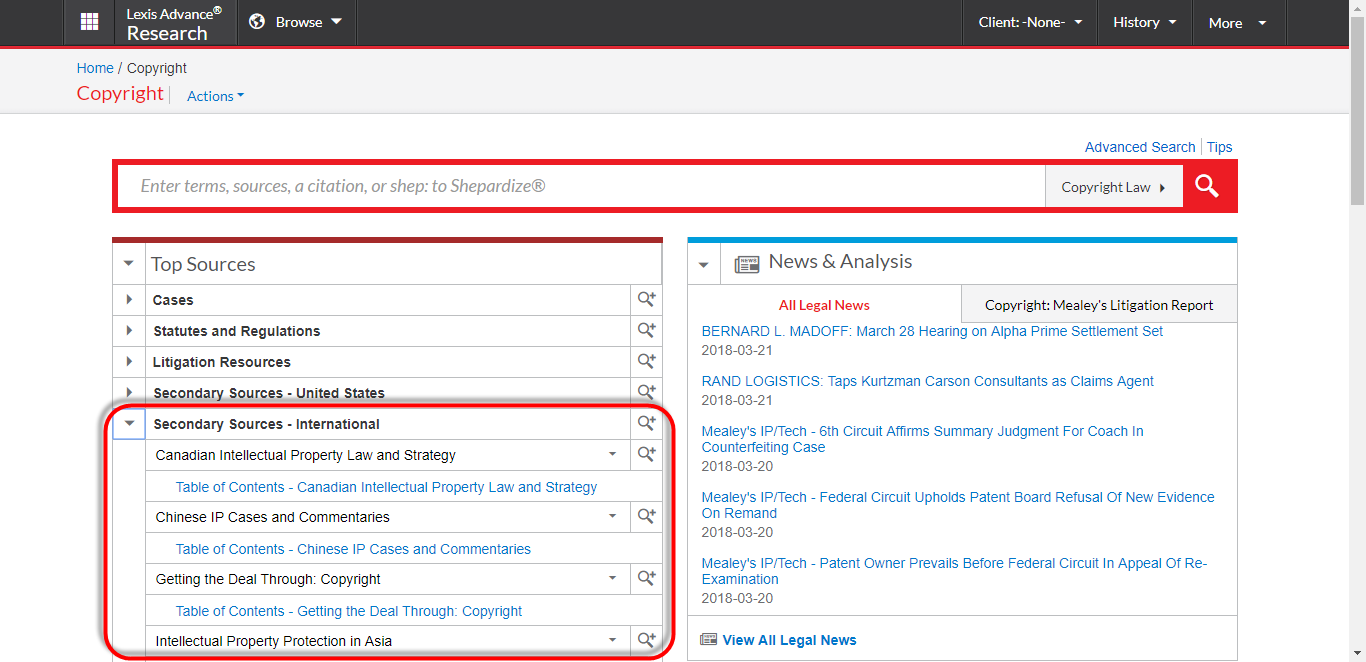Collapse the News & Analysis panel
This screenshot has height=662, width=1366.
[704, 264]
